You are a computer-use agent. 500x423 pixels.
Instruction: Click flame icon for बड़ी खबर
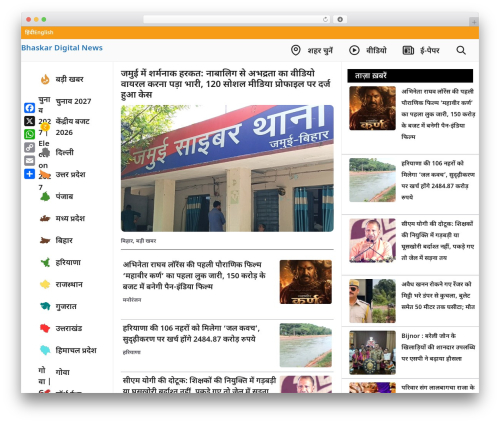45,79
